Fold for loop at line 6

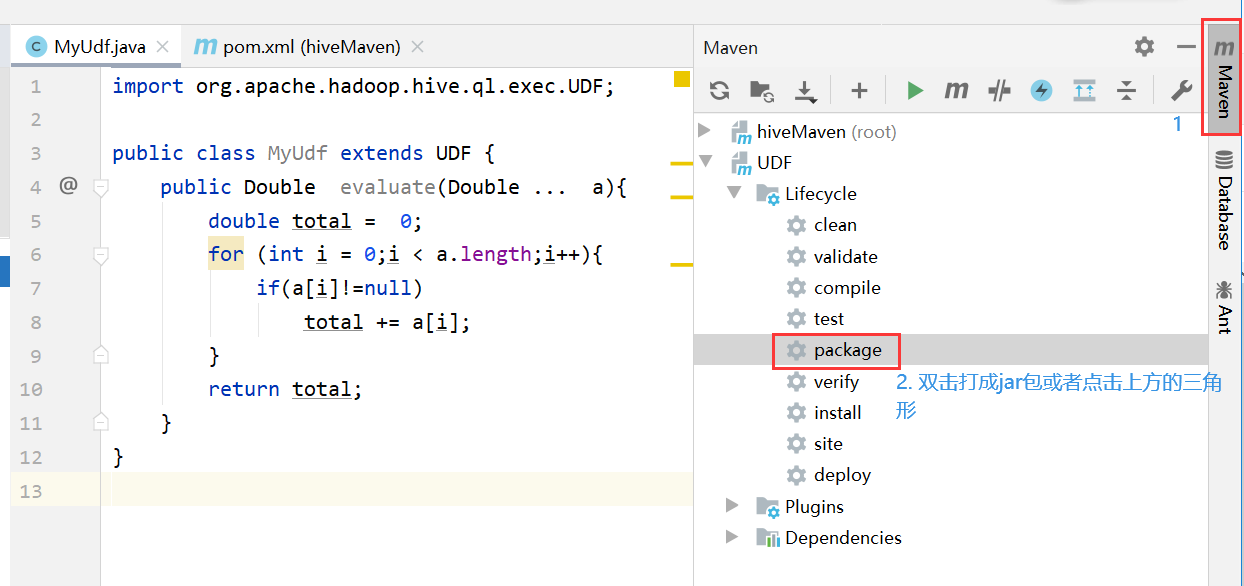tap(100, 256)
